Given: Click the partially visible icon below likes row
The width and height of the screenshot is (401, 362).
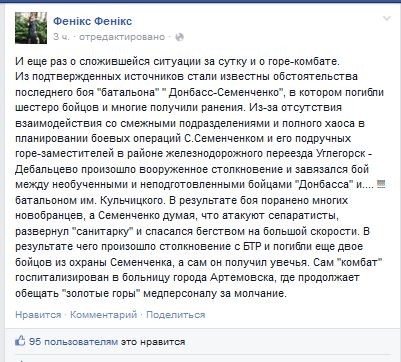Looking at the screenshot, I should 21,360.
